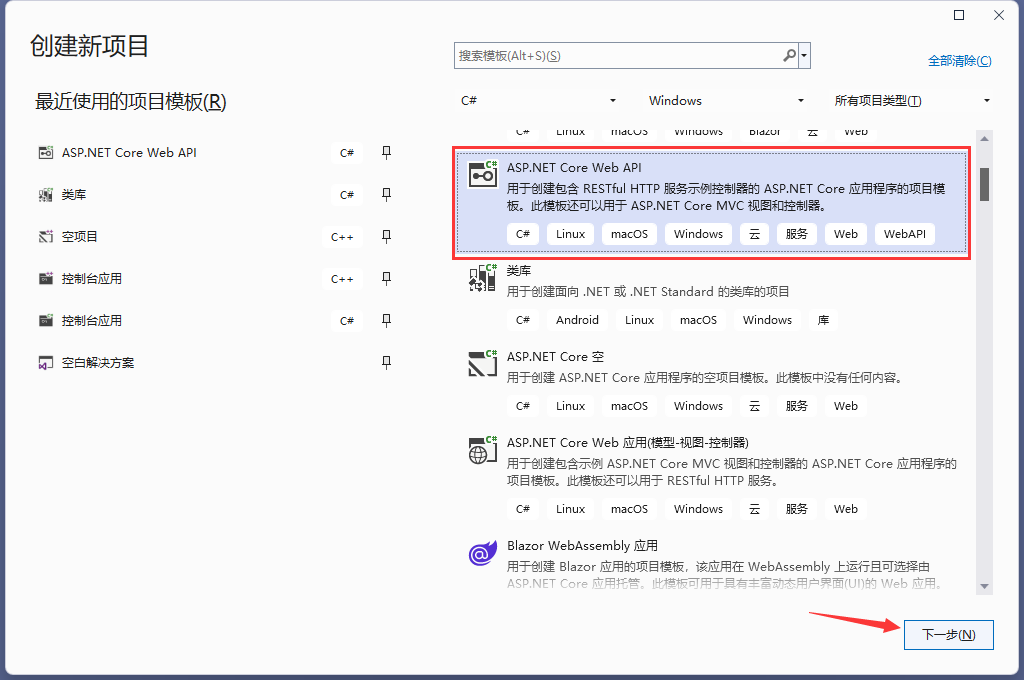
Task: Click the Android tag under 类库
Action: [577, 320]
